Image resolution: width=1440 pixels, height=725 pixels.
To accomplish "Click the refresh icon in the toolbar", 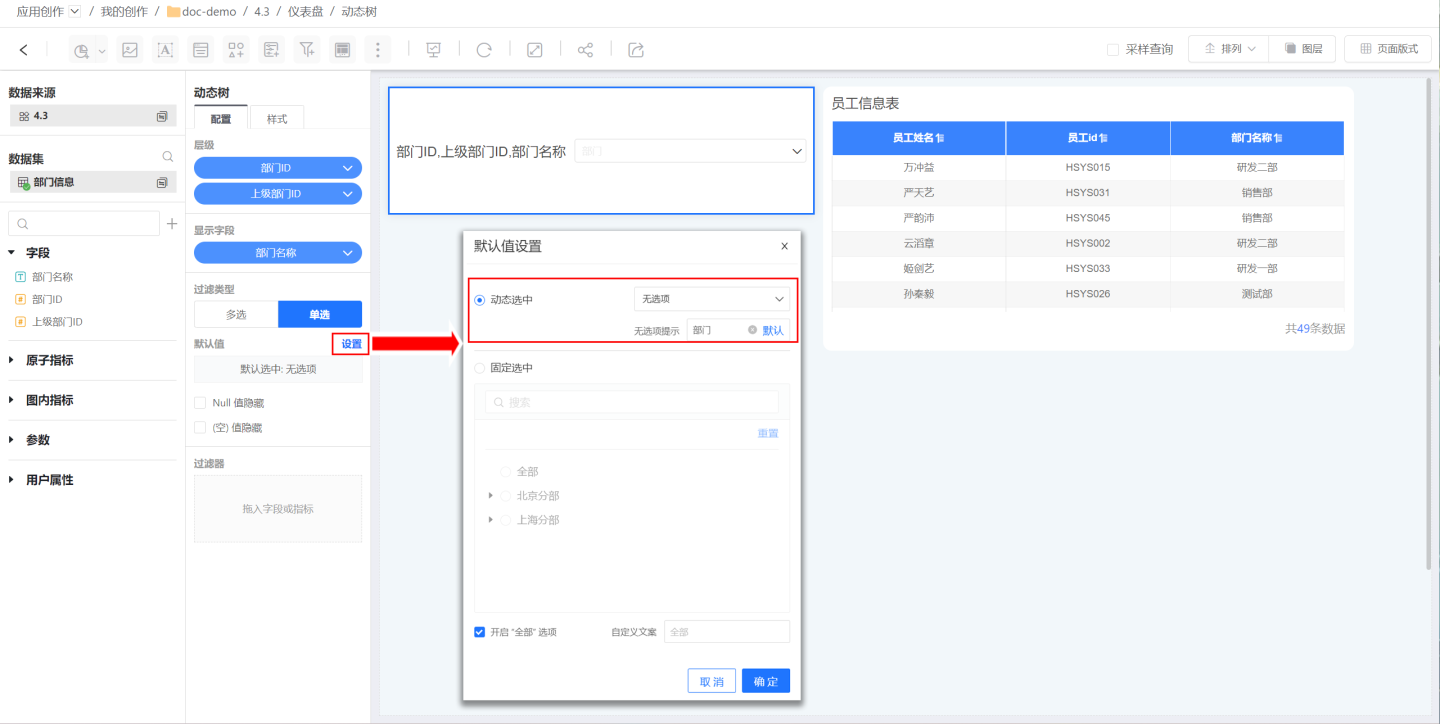I will 484,50.
